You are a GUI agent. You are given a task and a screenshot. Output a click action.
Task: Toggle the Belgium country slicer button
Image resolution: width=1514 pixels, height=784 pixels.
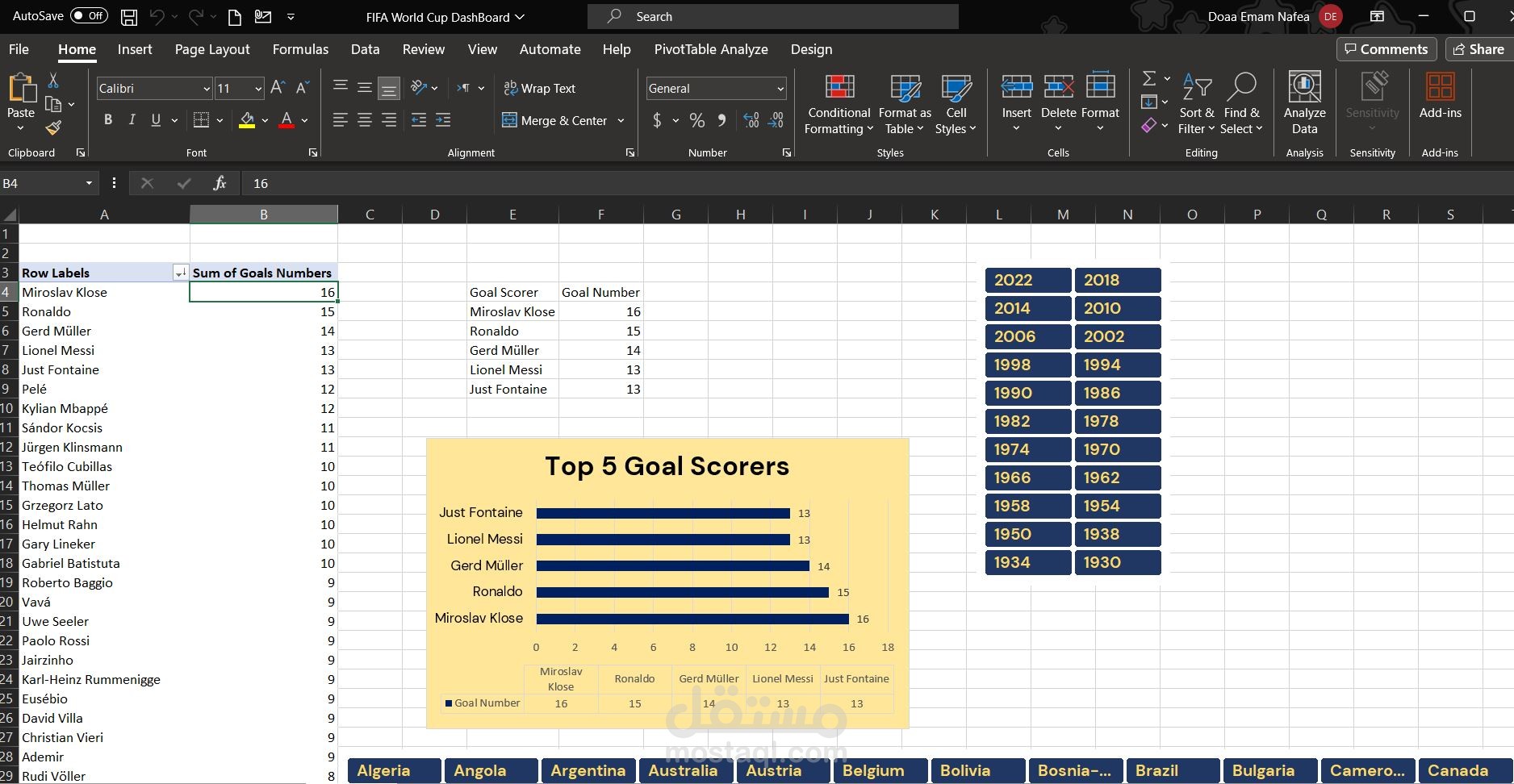[880, 770]
